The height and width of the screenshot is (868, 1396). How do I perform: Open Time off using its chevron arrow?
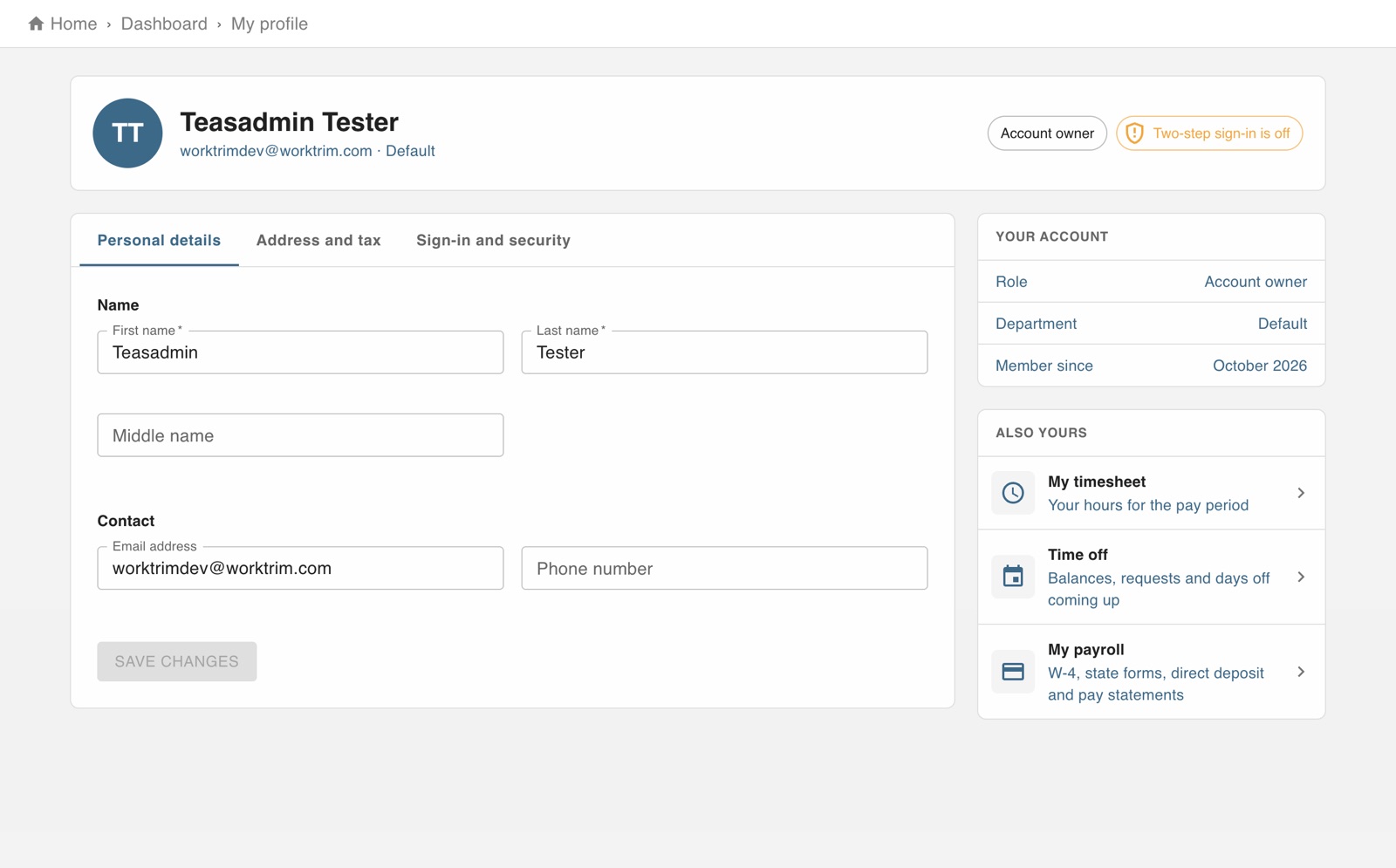1301,577
